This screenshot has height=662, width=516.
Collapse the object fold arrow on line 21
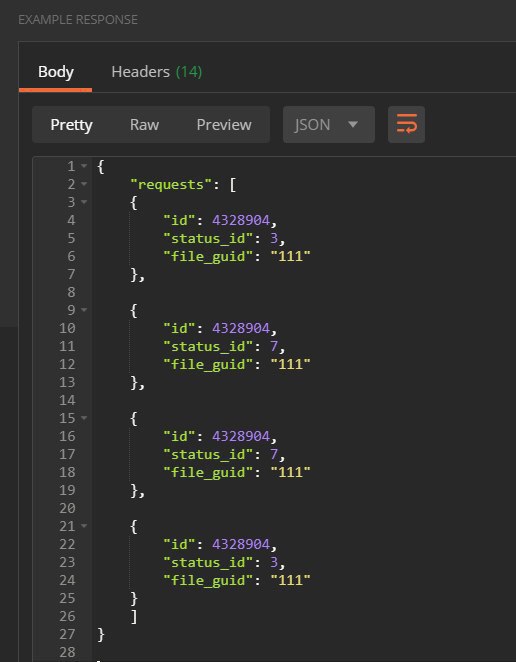click(x=84, y=526)
